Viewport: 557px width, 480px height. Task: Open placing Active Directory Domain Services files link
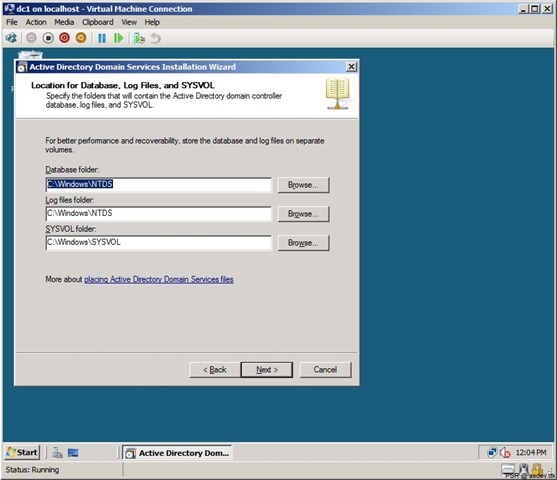click(x=159, y=280)
